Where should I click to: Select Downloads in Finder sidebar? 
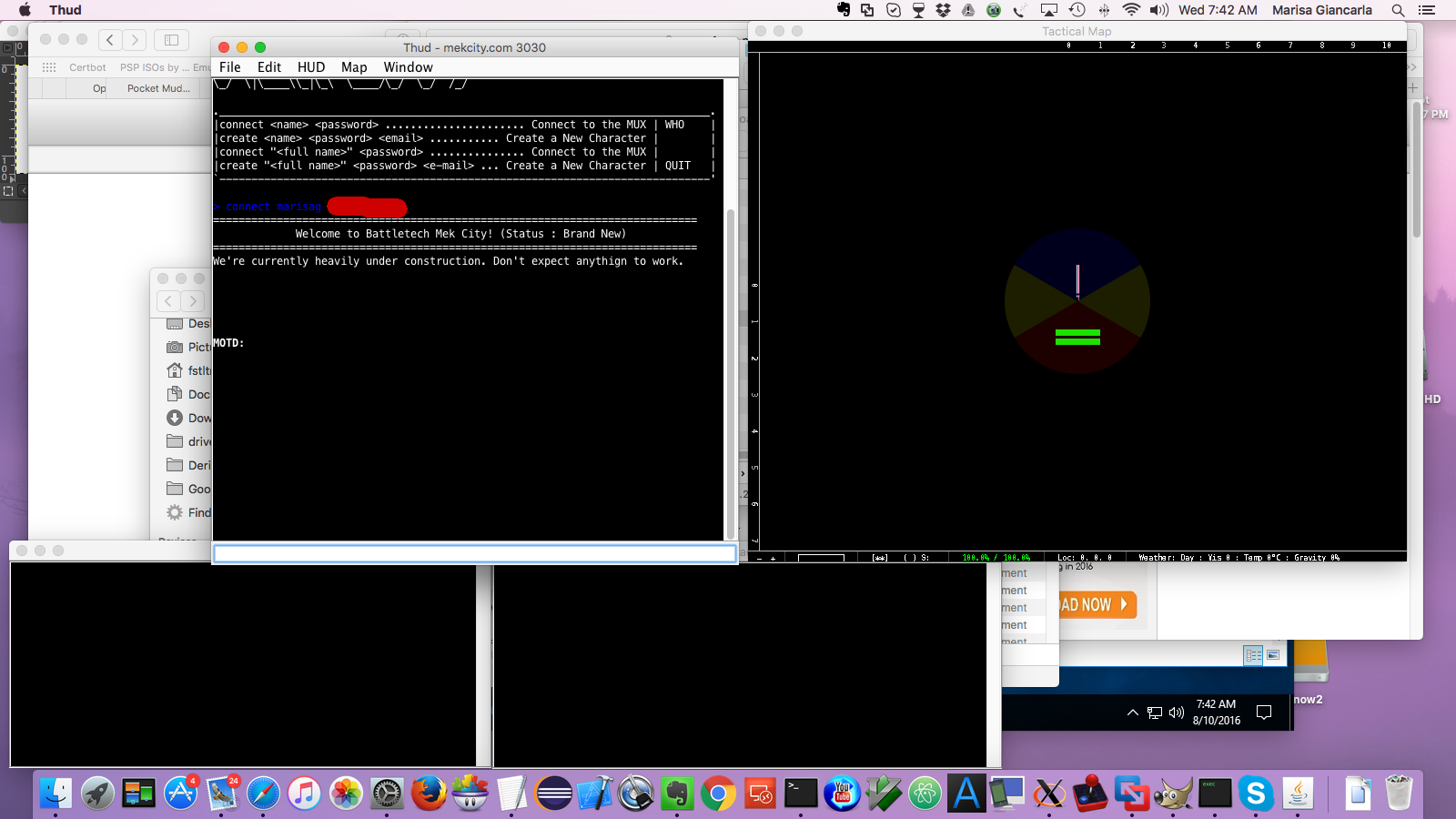(x=188, y=418)
